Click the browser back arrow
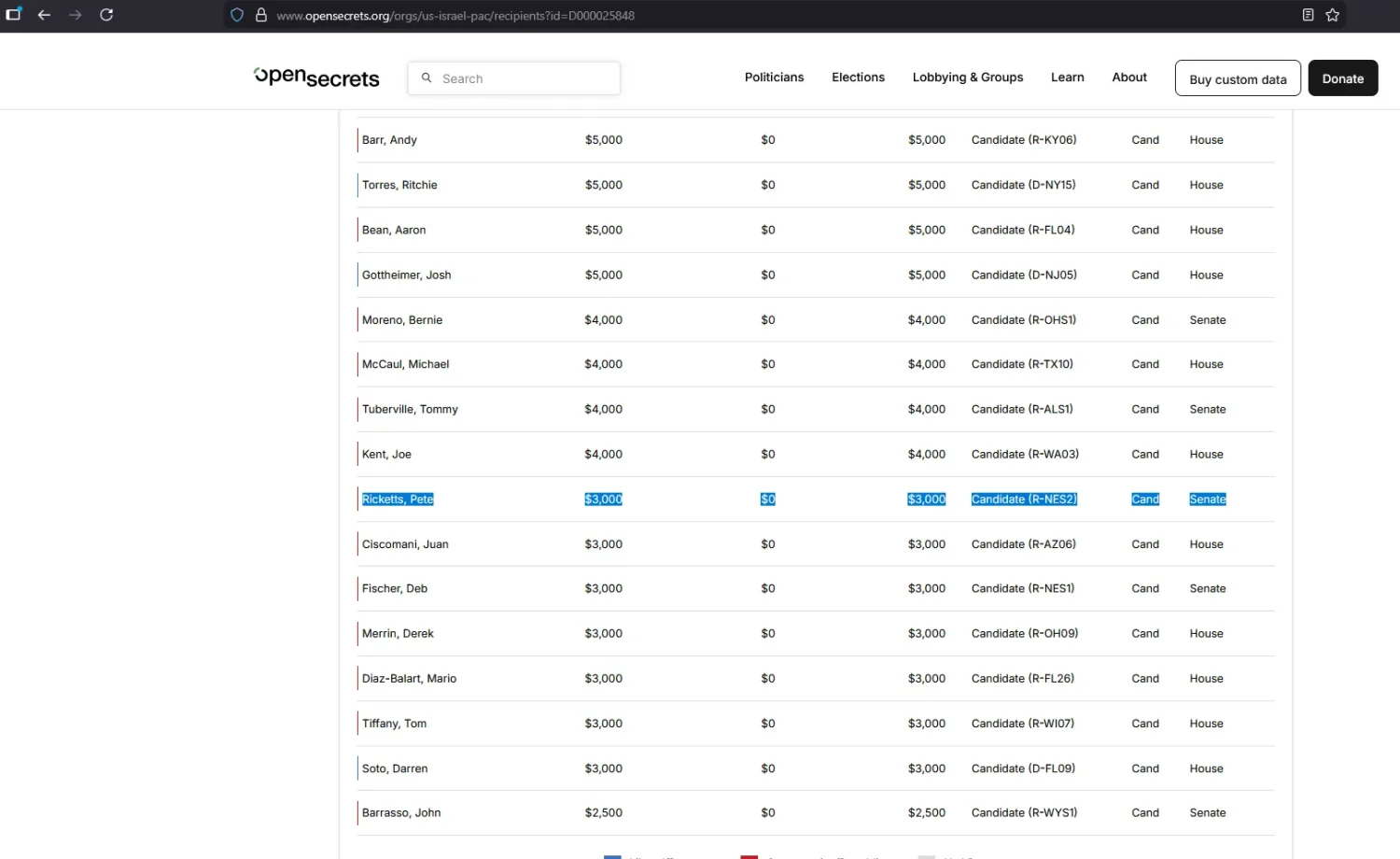This screenshot has width=1400, height=859. (x=44, y=15)
